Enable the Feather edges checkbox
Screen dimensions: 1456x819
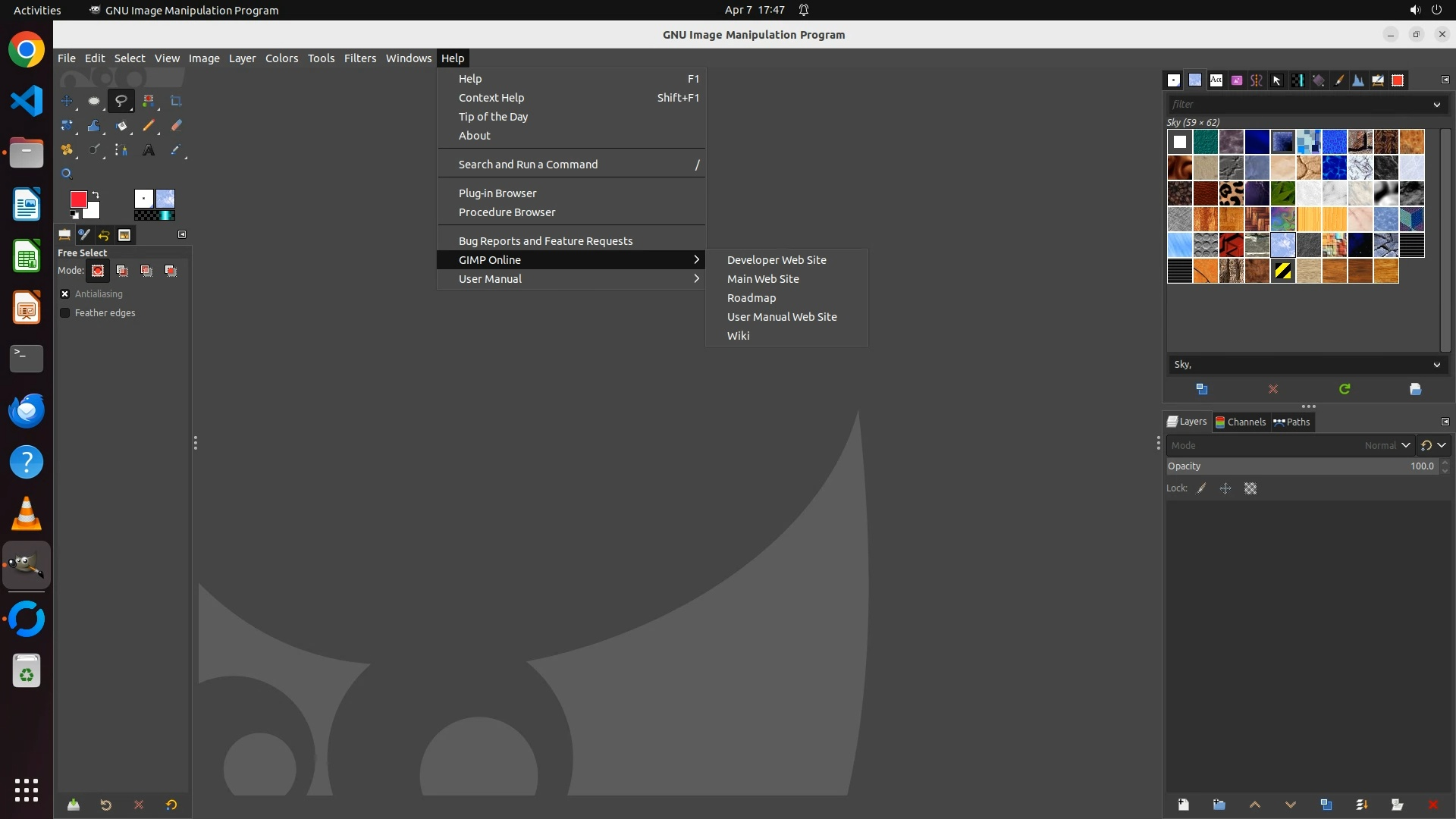point(65,313)
